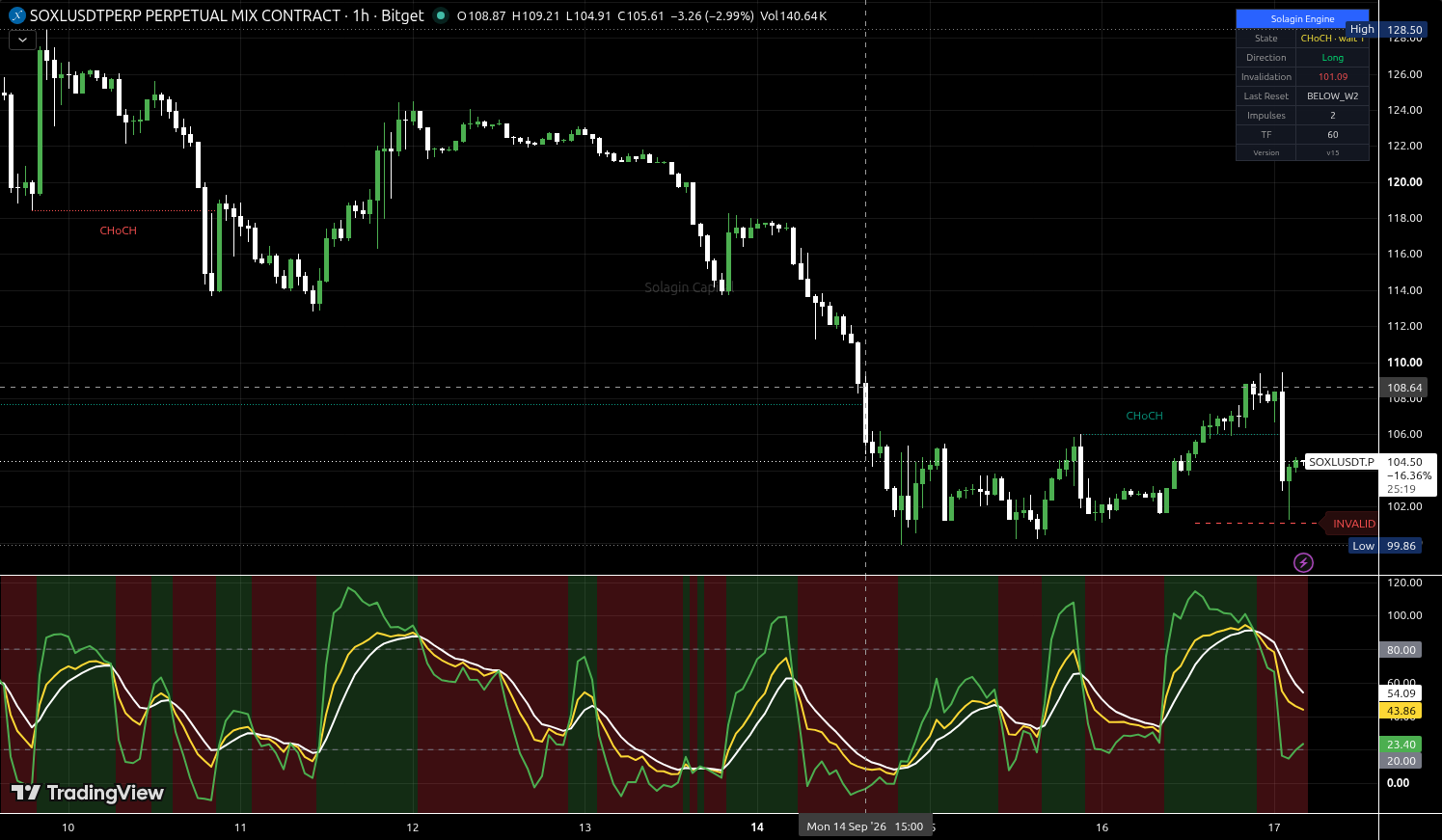Click the 43.86 yellow indicator value

pos(1401,711)
